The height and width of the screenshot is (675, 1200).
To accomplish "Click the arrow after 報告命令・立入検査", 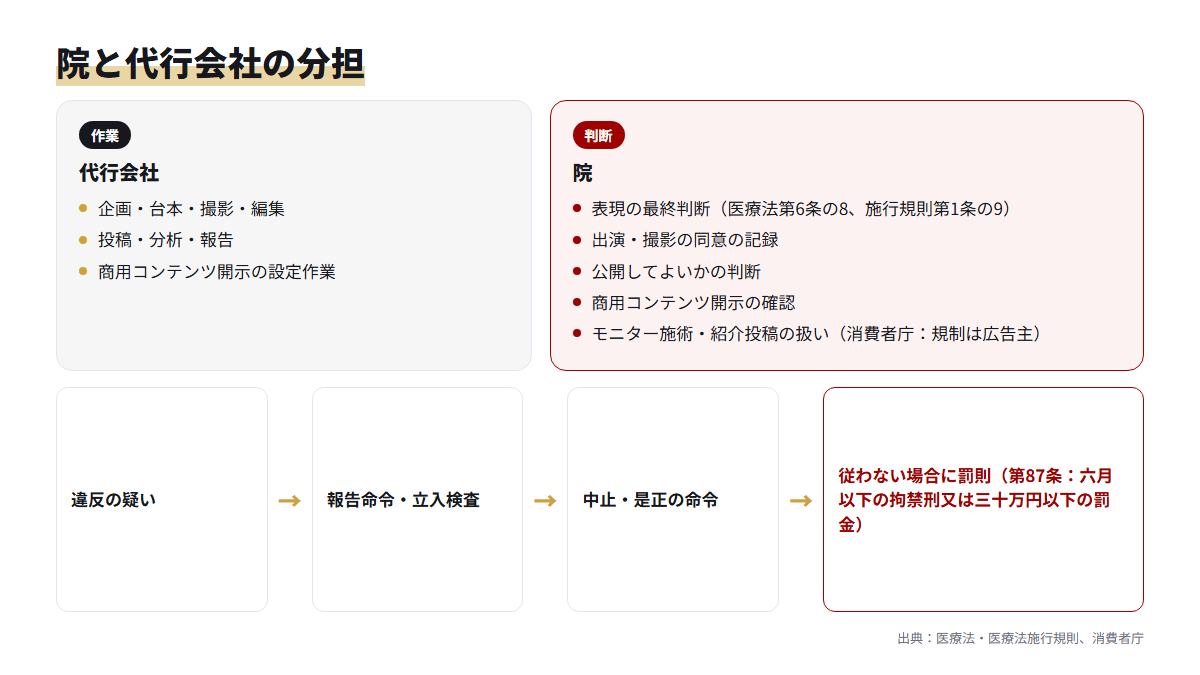I will coord(545,500).
